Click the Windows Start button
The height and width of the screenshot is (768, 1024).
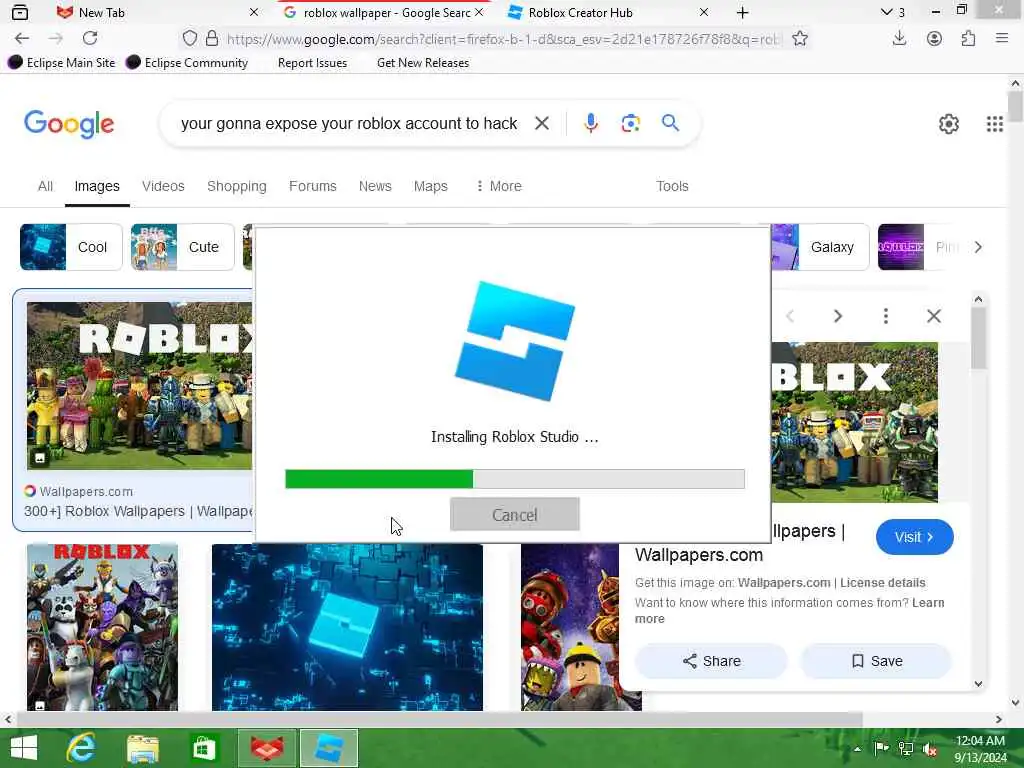[24, 748]
